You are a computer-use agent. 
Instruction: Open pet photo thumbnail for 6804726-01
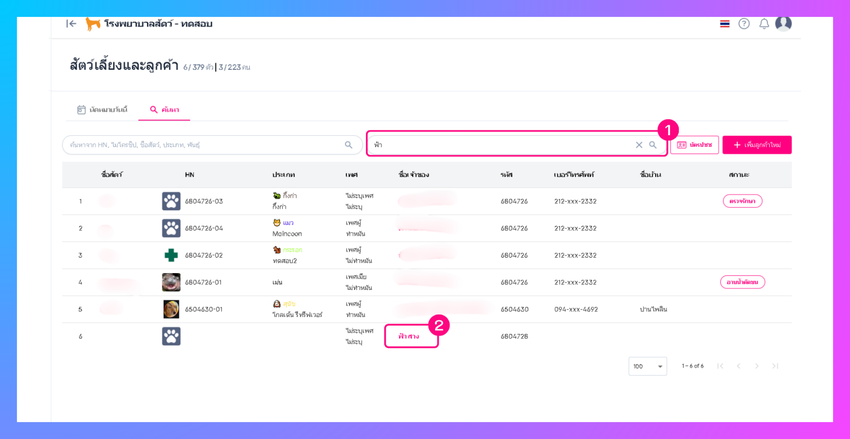click(171, 282)
